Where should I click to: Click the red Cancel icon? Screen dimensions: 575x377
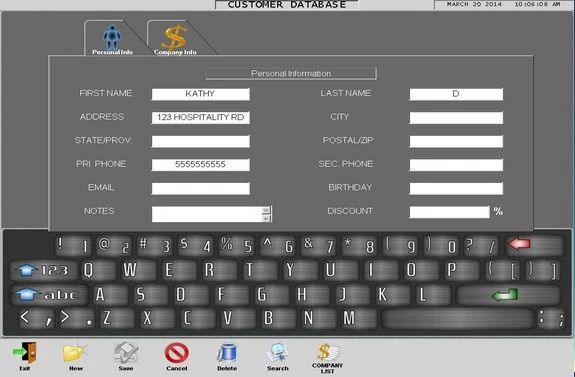pos(176,356)
